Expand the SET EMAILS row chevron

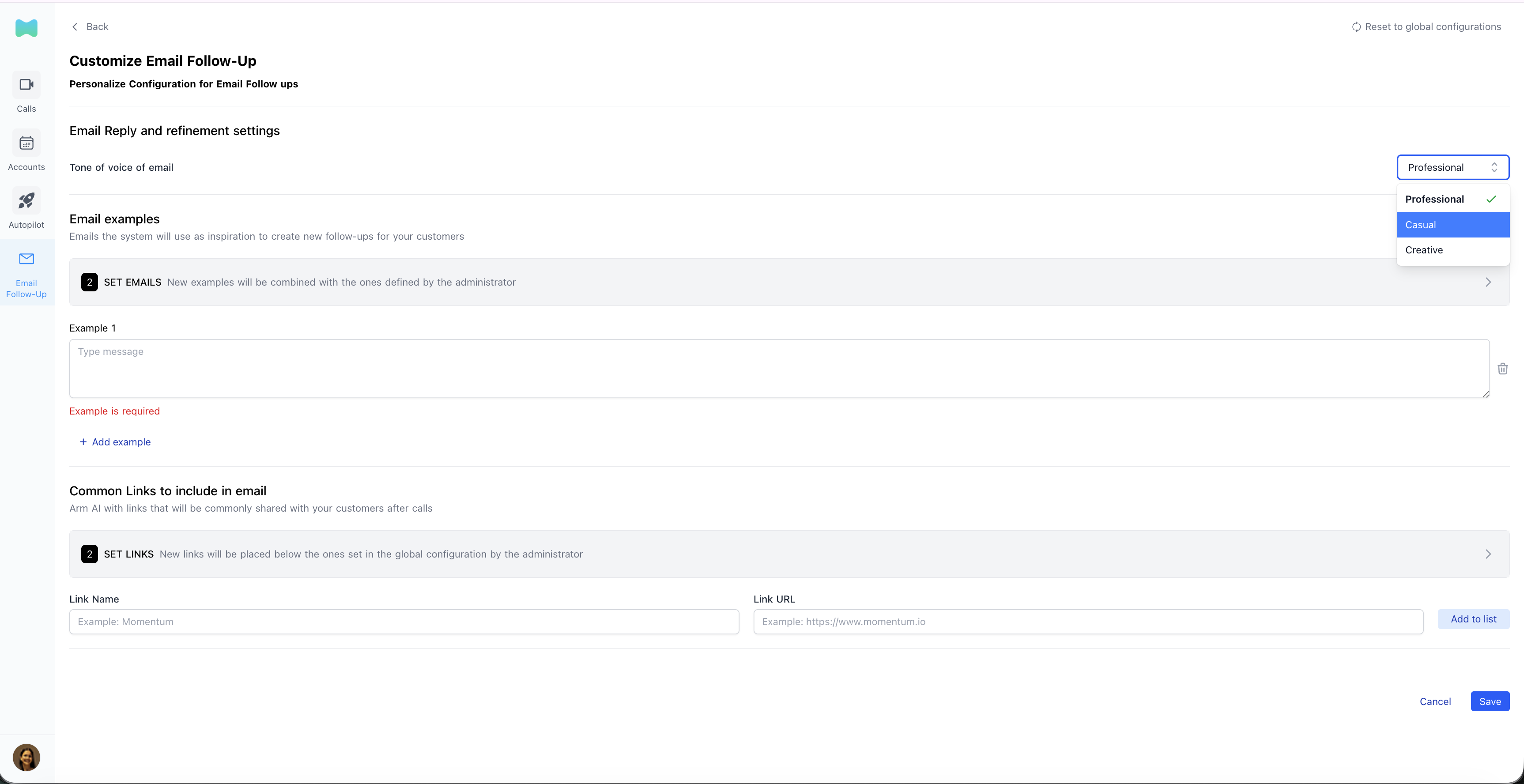(1488, 282)
